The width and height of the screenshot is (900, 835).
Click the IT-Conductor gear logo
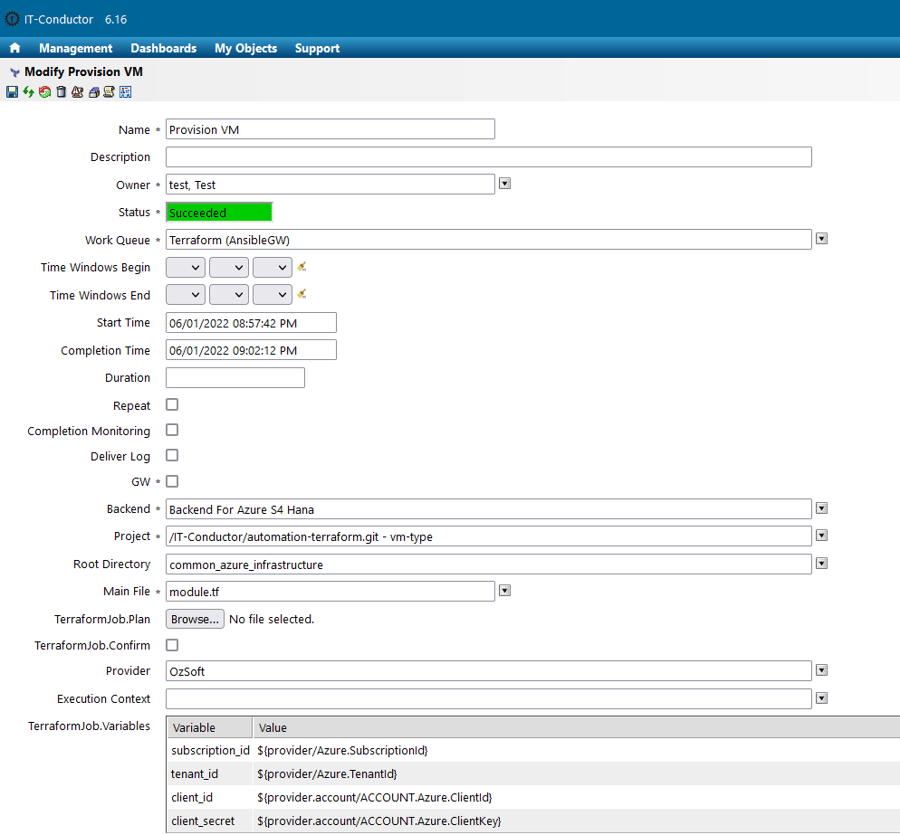(12, 19)
